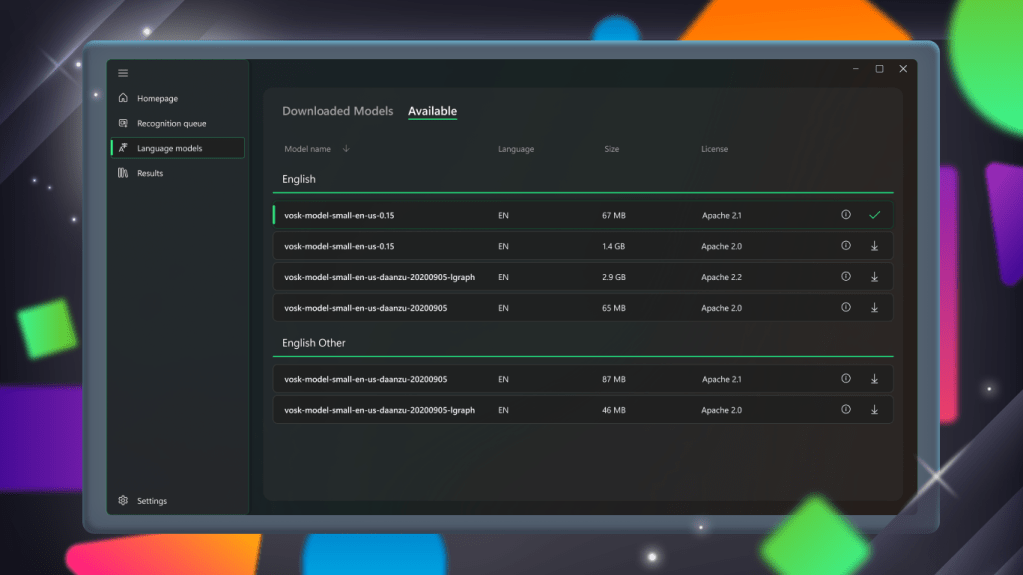
Task: Sort by Model name arrow
Action: coord(346,149)
